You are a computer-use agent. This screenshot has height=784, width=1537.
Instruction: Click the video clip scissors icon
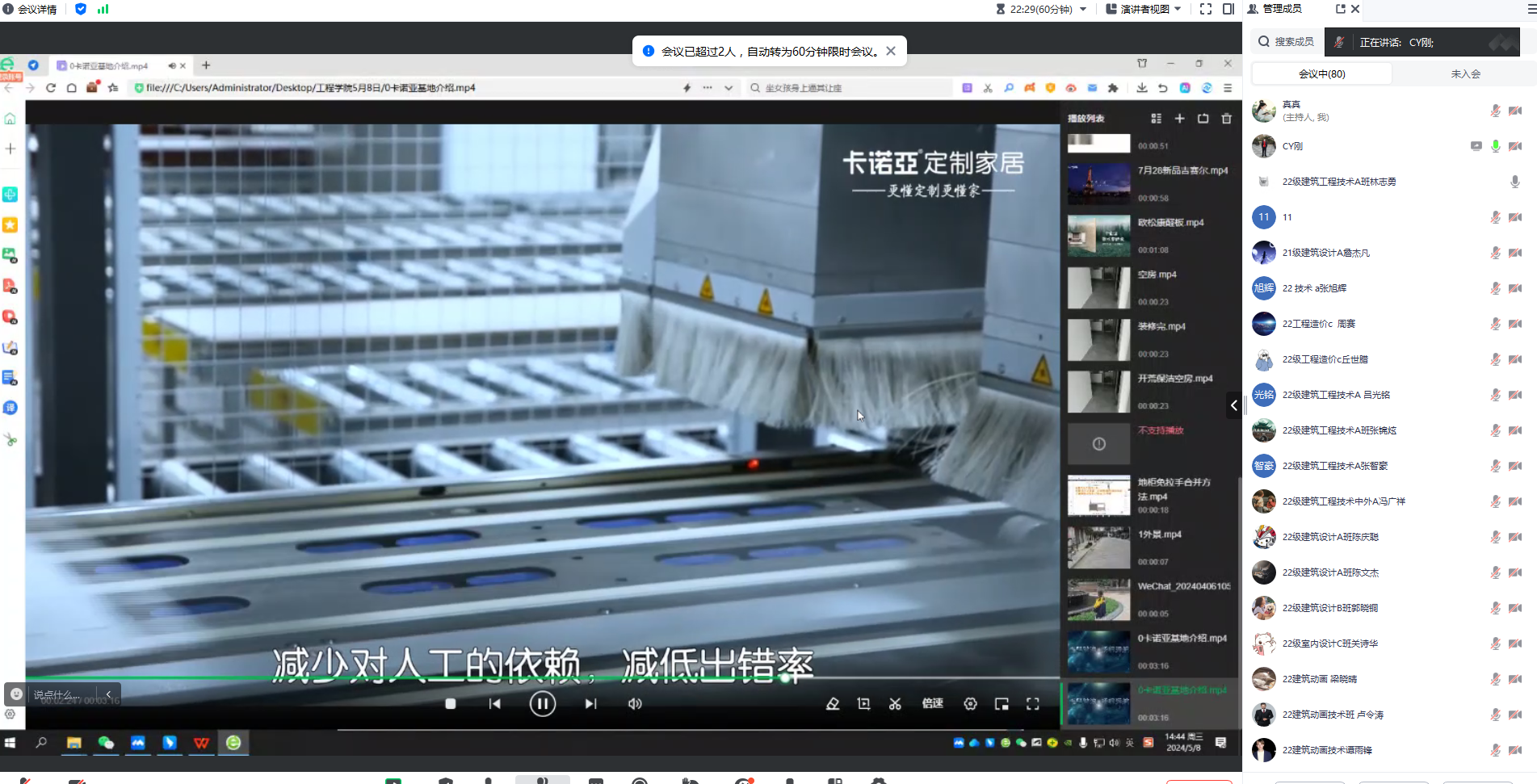coord(895,704)
